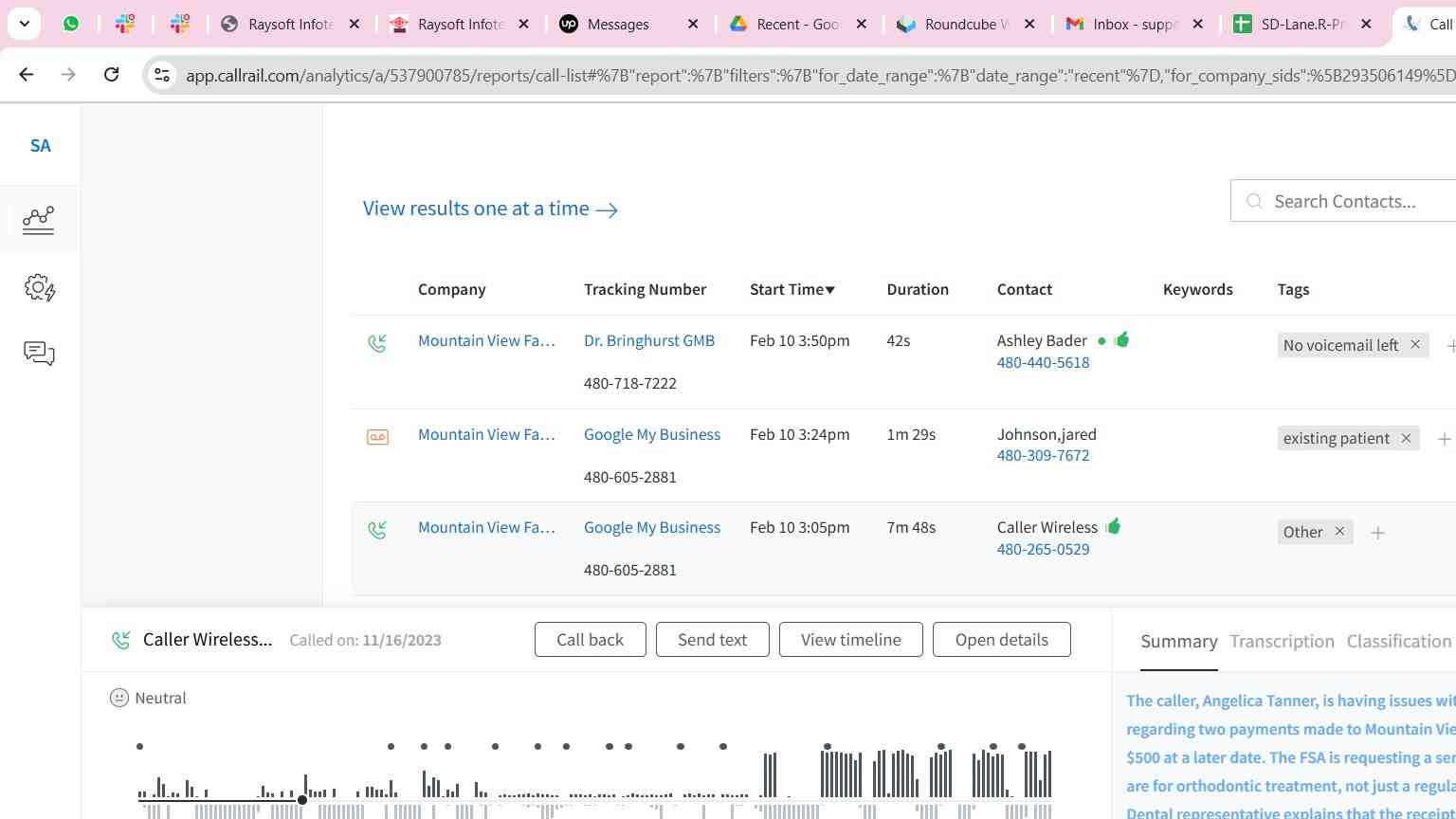Remove the 'Other' tag

pos(1339,532)
